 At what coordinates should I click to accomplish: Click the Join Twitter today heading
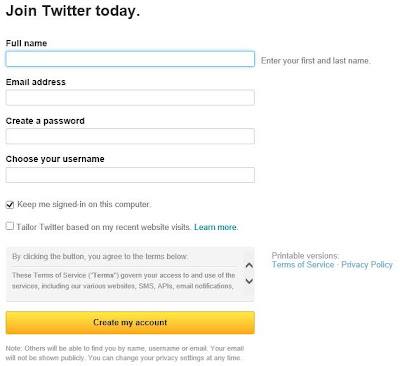click(x=73, y=11)
